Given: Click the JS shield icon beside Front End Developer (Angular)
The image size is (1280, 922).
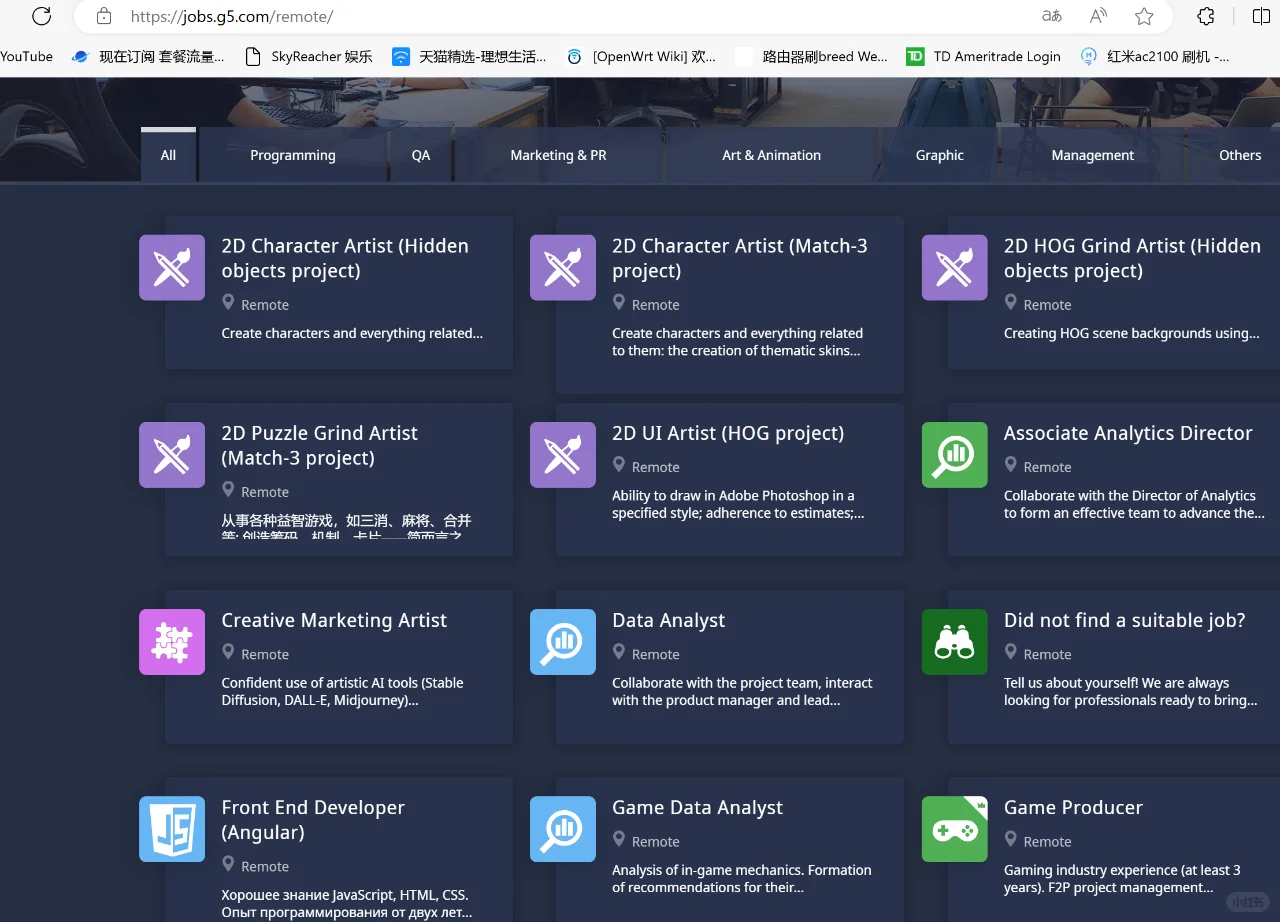Looking at the screenshot, I should point(172,828).
